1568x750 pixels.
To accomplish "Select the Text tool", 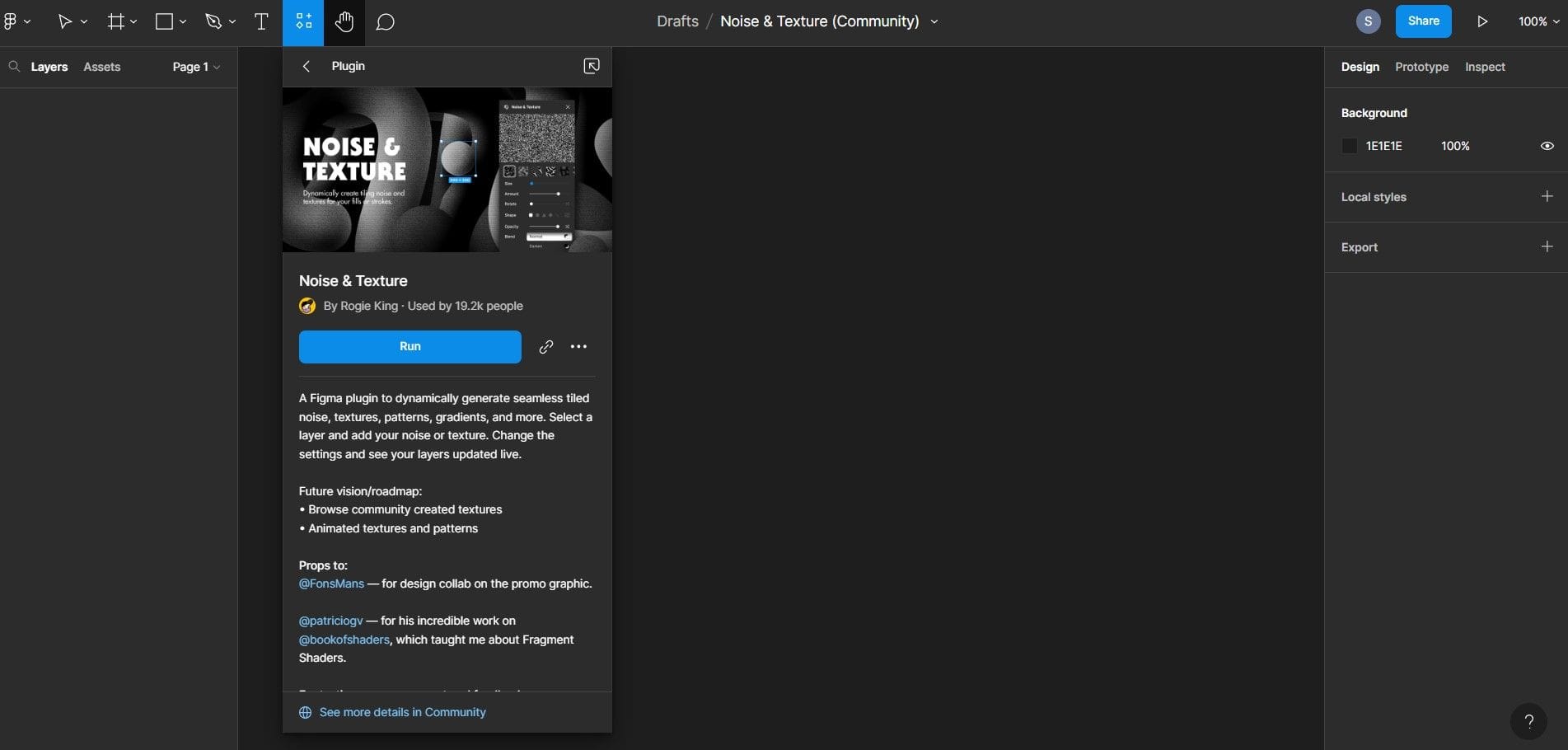I will coord(260,21).
